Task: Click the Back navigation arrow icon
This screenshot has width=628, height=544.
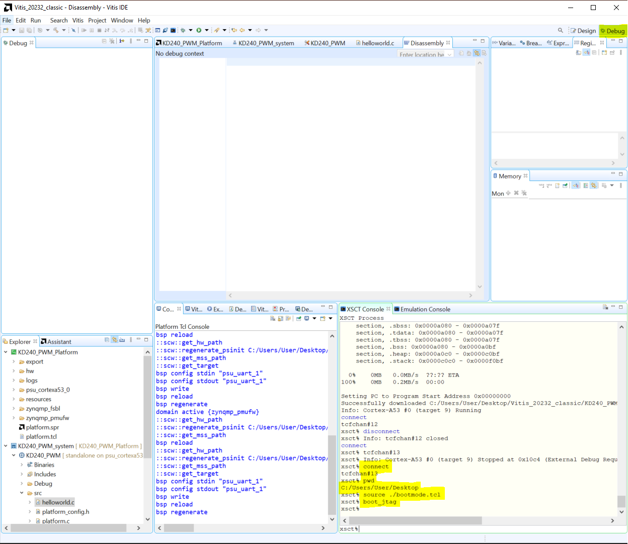Action: click(242, 30)
